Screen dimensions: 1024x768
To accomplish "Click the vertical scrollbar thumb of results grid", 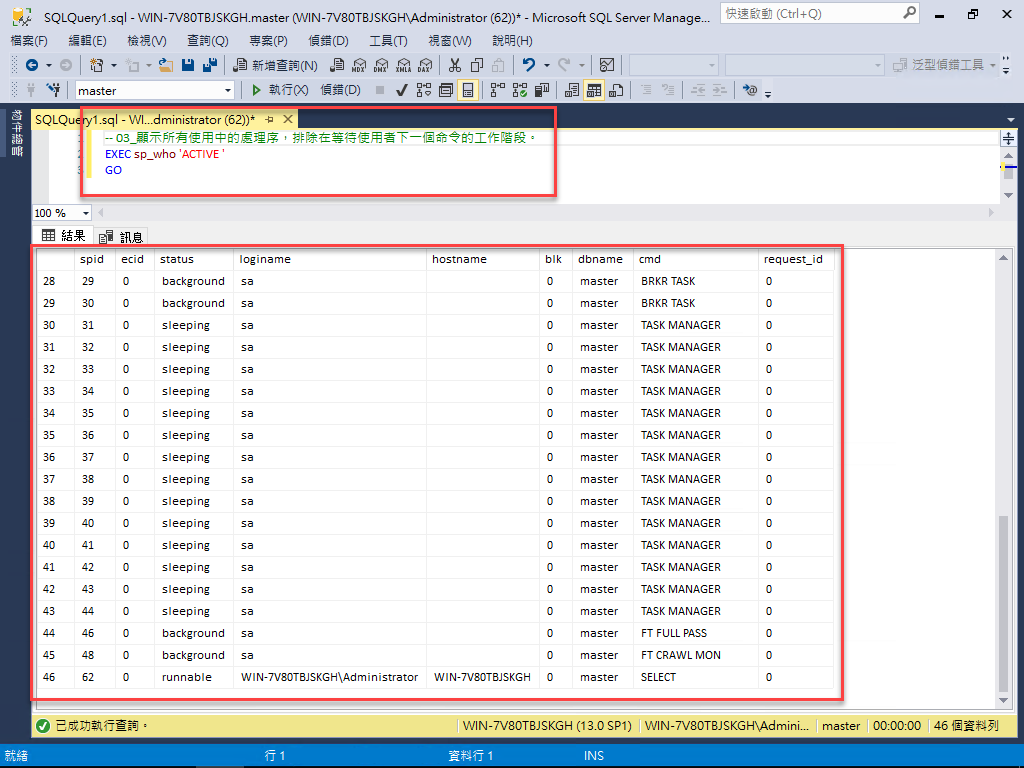I will click(x=1004, y=603).
